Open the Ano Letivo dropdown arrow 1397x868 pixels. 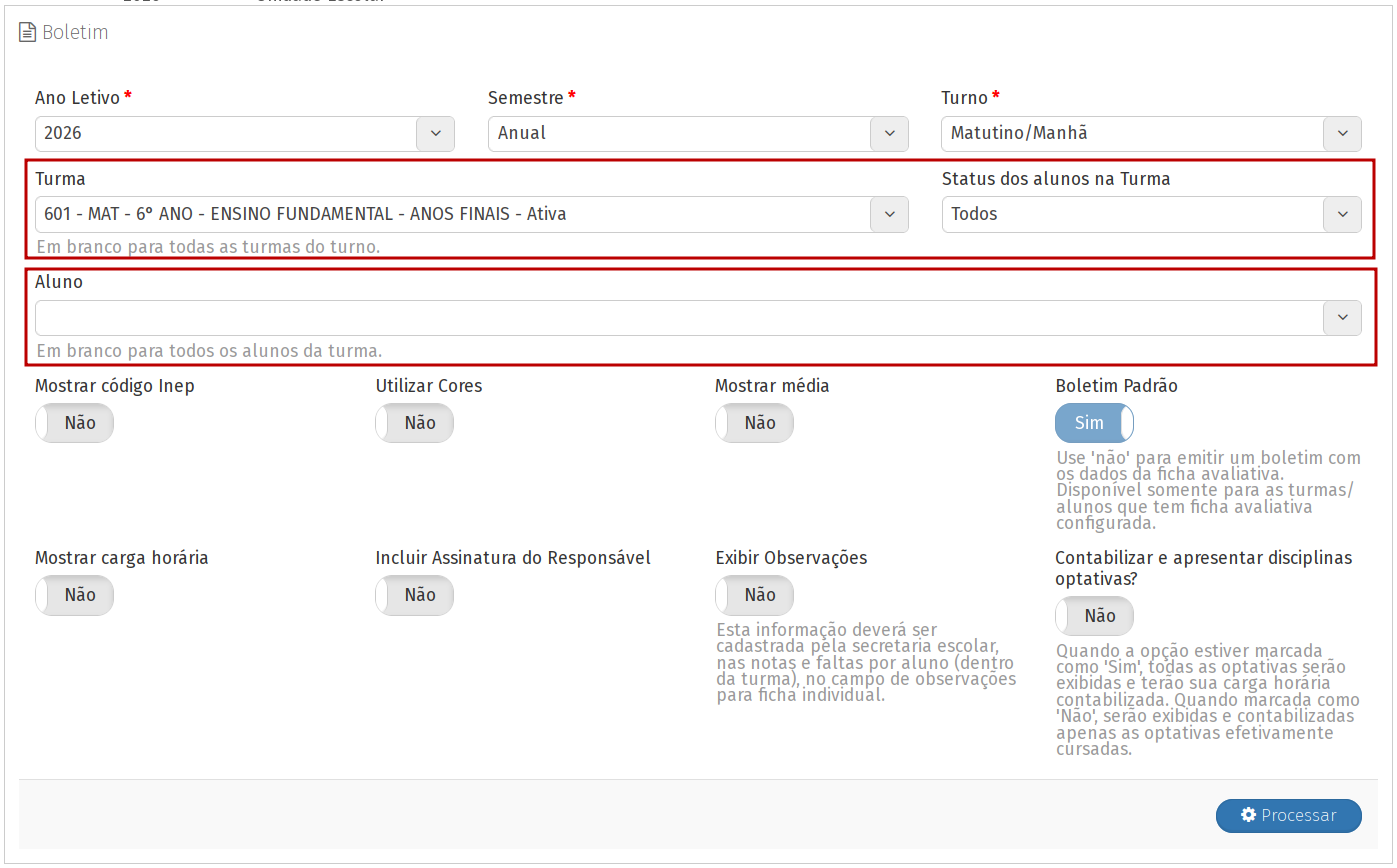point(435,134)
